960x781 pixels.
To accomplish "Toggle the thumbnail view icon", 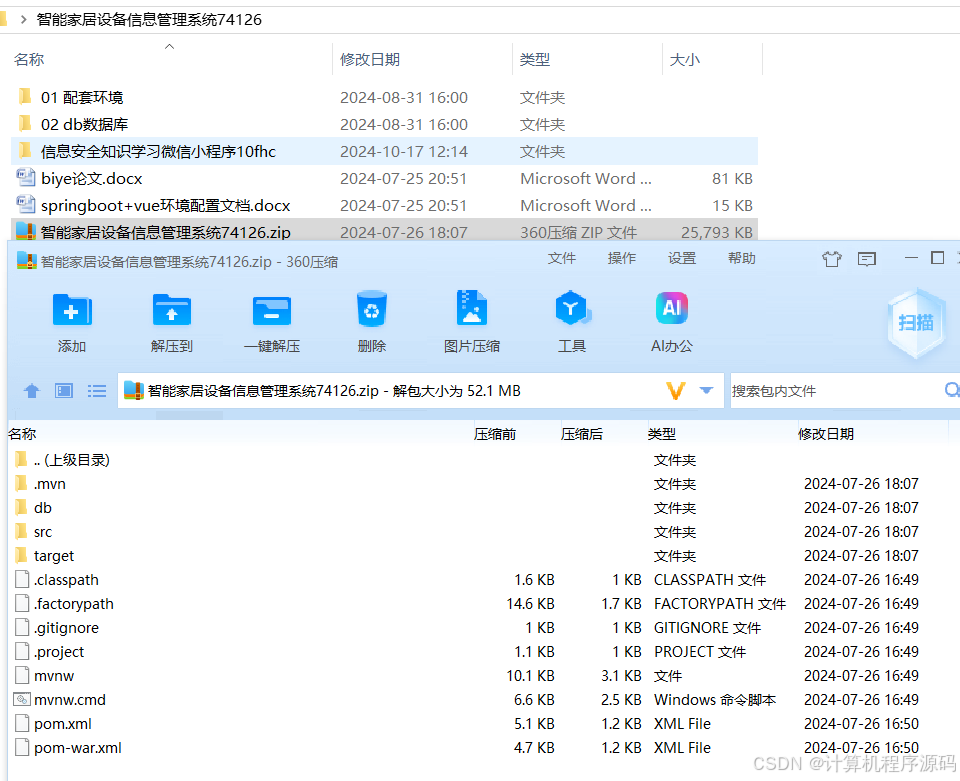I will tap(63, 391).
